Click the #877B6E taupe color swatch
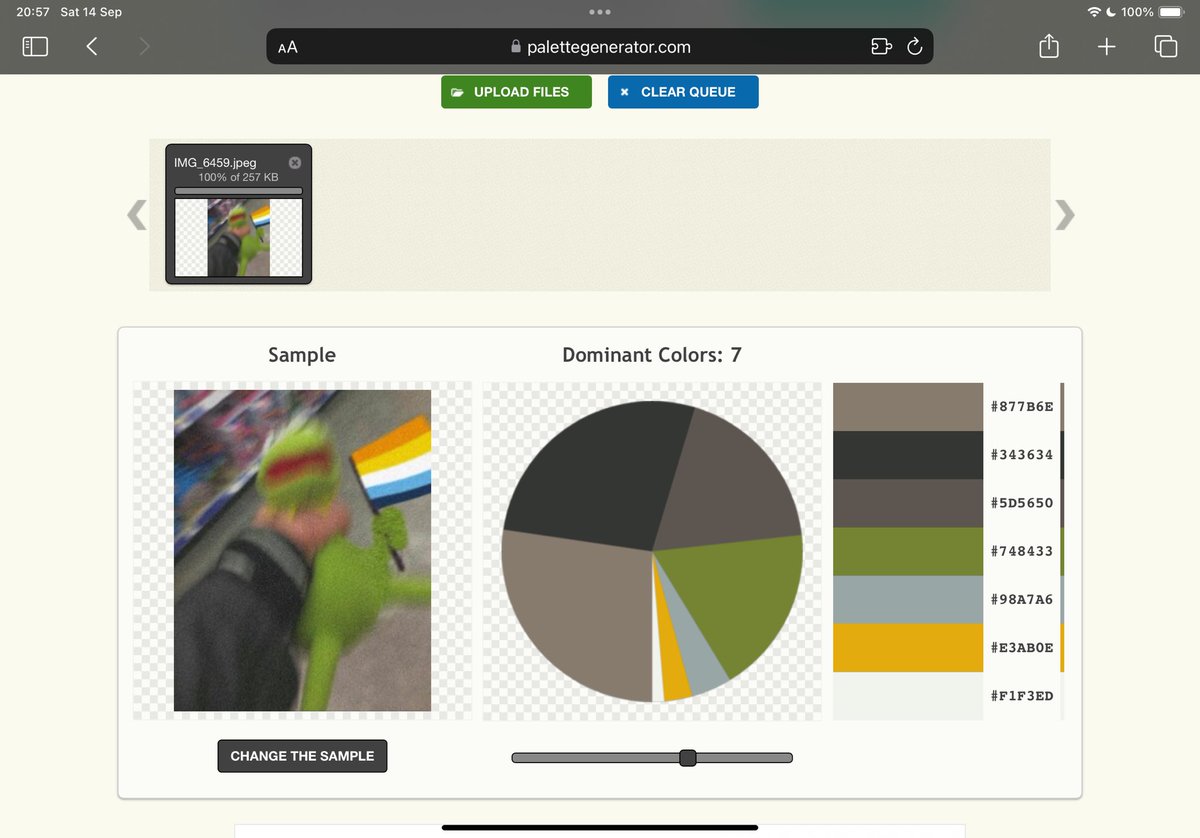This screenshot has width=1200, height=838. pos(908,407)
